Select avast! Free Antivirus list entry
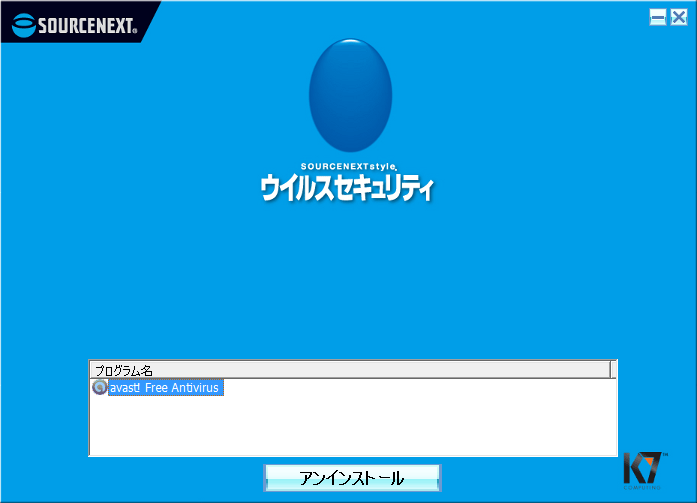Screen dimensions: 697x503 click(x=165, y=387)
